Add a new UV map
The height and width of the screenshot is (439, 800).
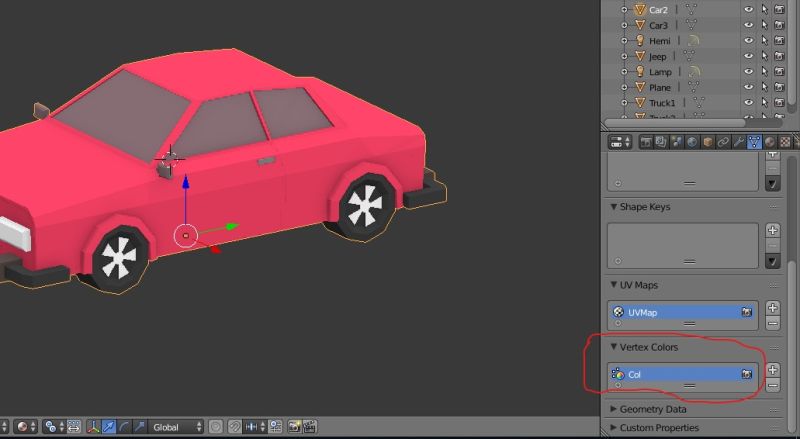point(773,307)
